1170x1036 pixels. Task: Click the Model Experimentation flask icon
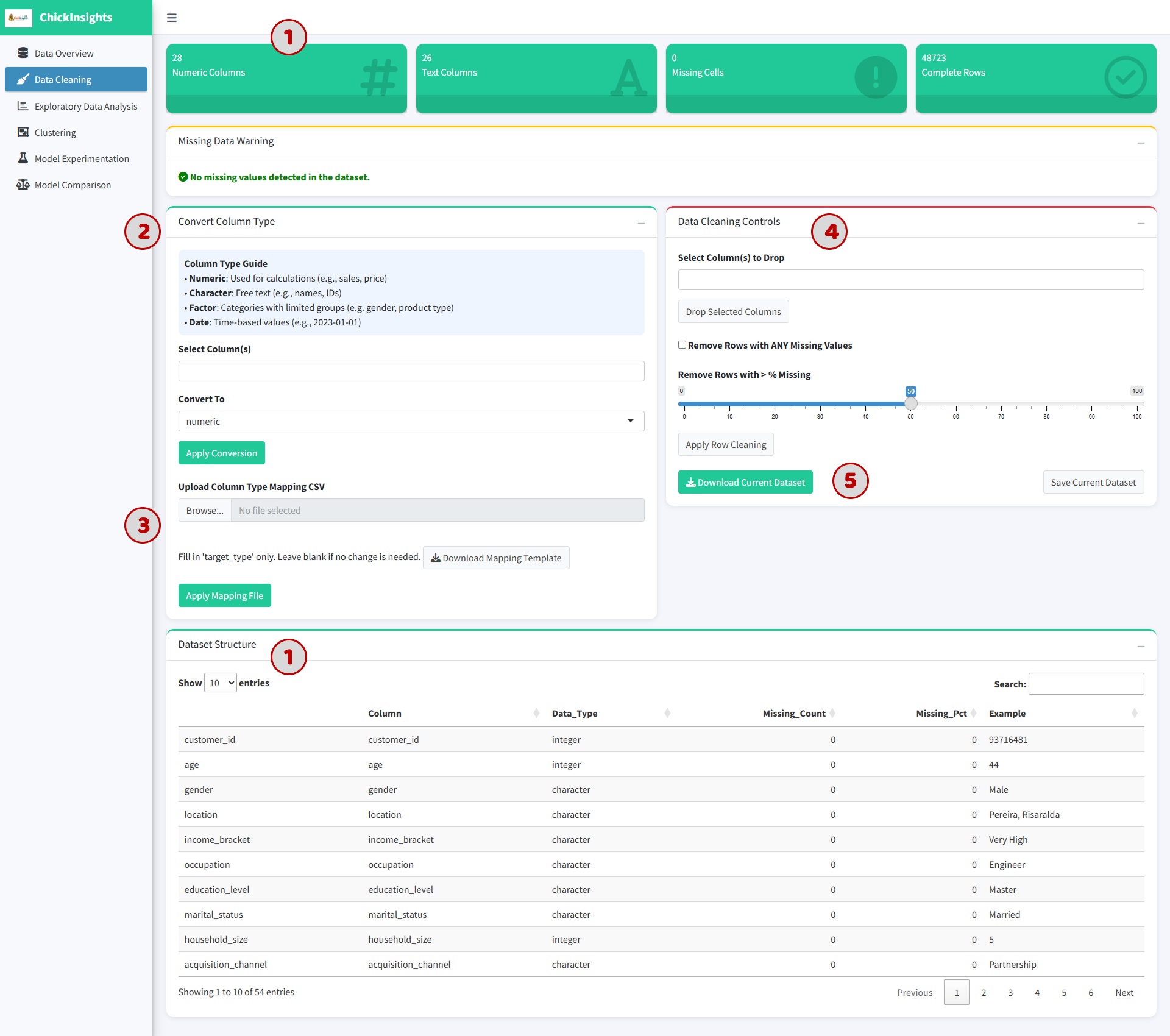[23, 158]
